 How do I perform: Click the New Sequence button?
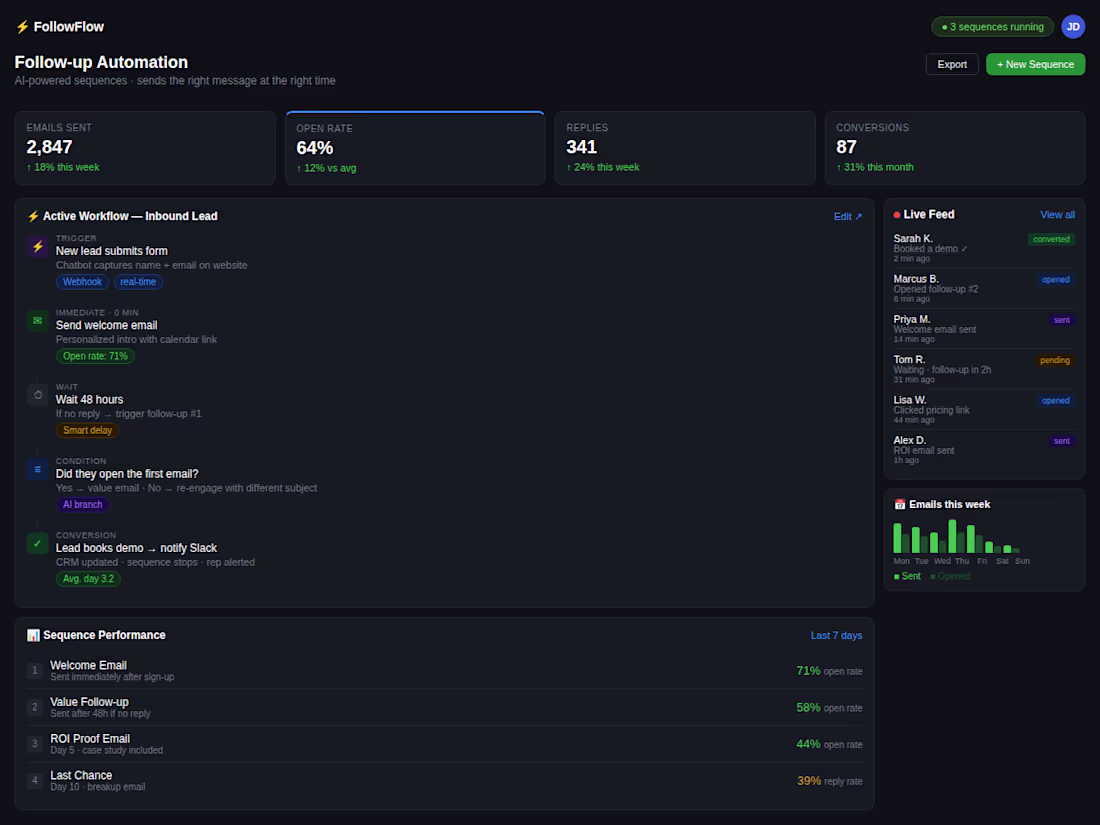tap(1035, 64)
